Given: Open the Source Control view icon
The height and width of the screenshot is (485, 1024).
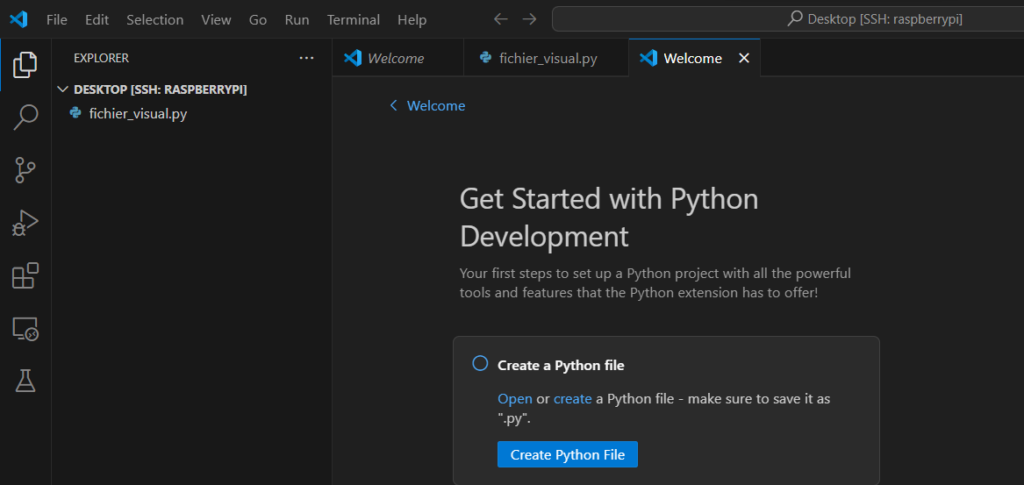Looking at the screenshot, I should [25, 171].
